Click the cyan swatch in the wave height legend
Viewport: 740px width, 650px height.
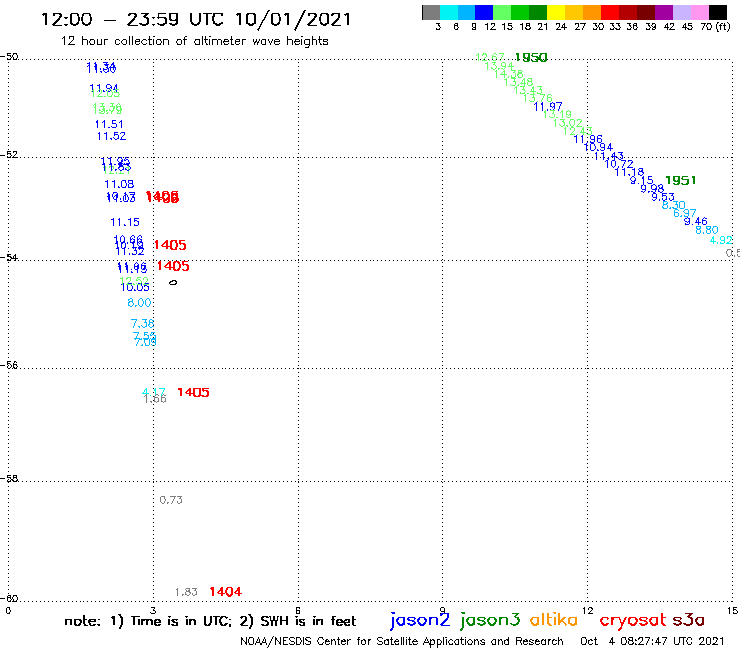449,12
